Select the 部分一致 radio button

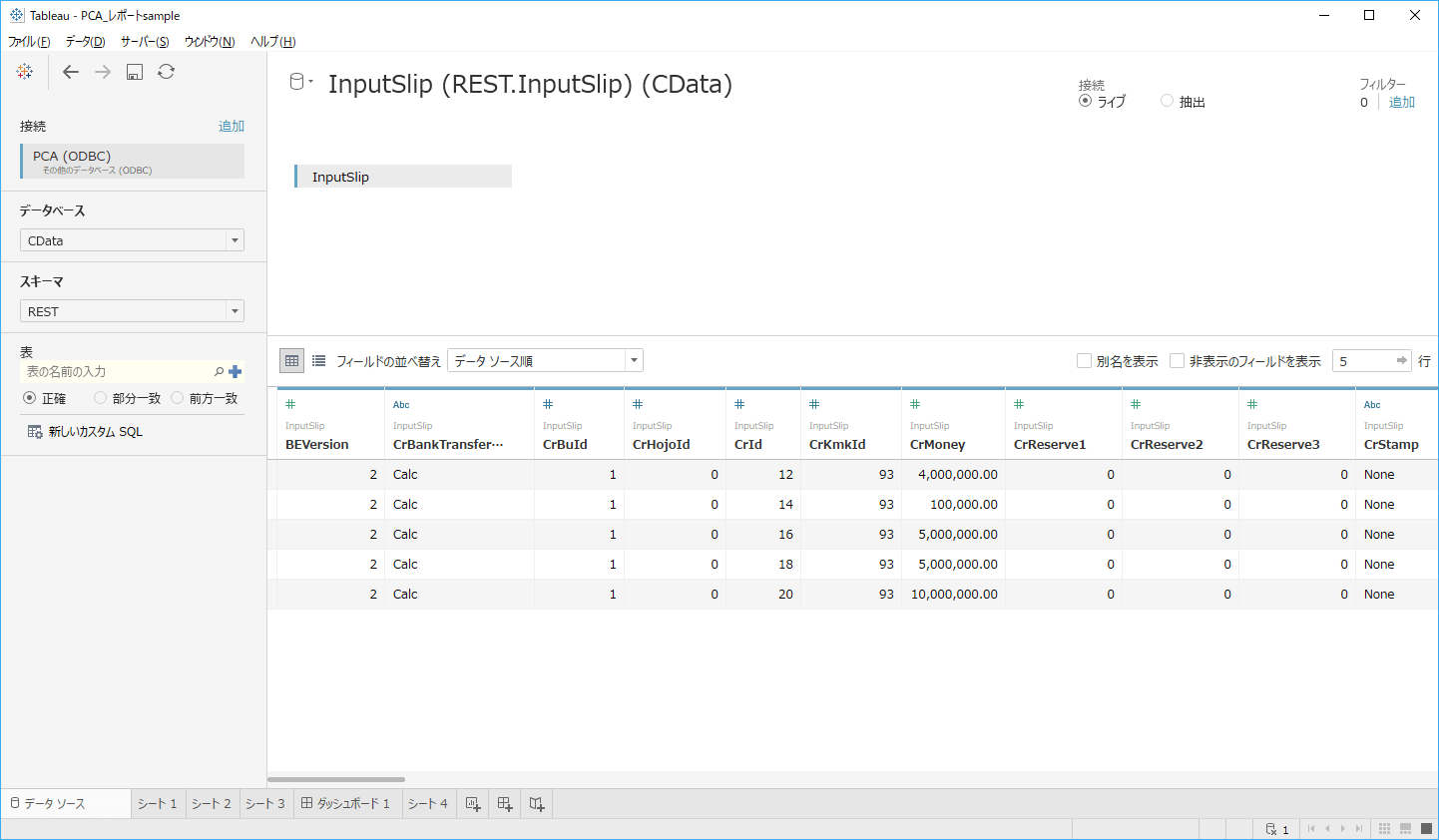click(100, 398)
